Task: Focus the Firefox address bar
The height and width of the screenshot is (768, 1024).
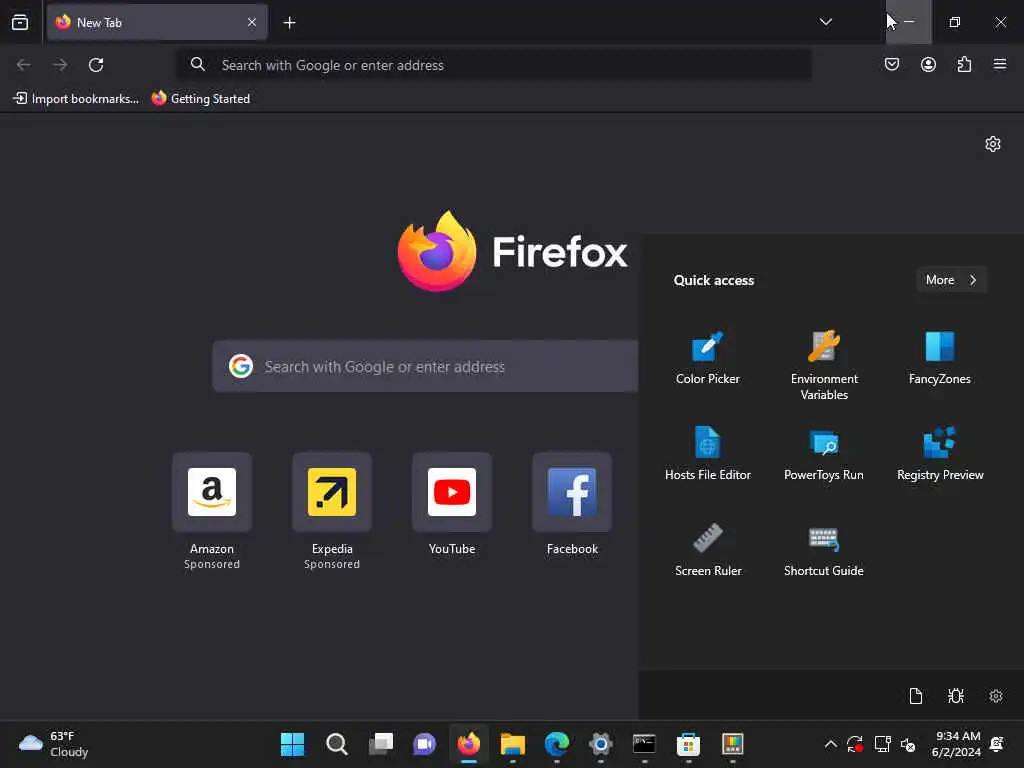Action: (494, 65)
